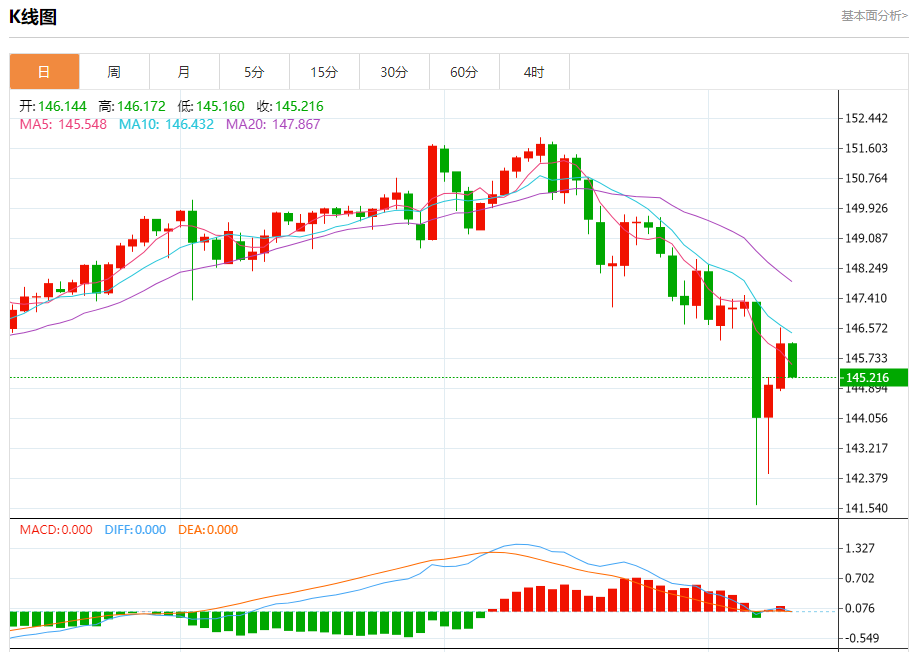
Task: Click the 148.249 price axis label
Action: pyautogui.click(x=866, y=268)
